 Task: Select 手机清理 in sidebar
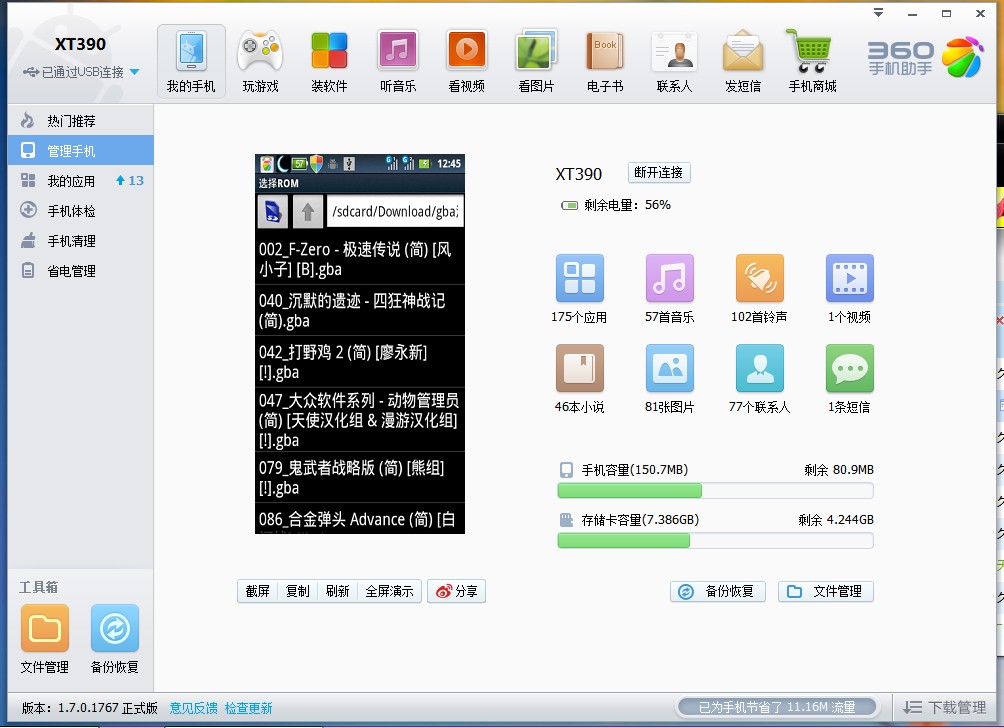[81, 241]
